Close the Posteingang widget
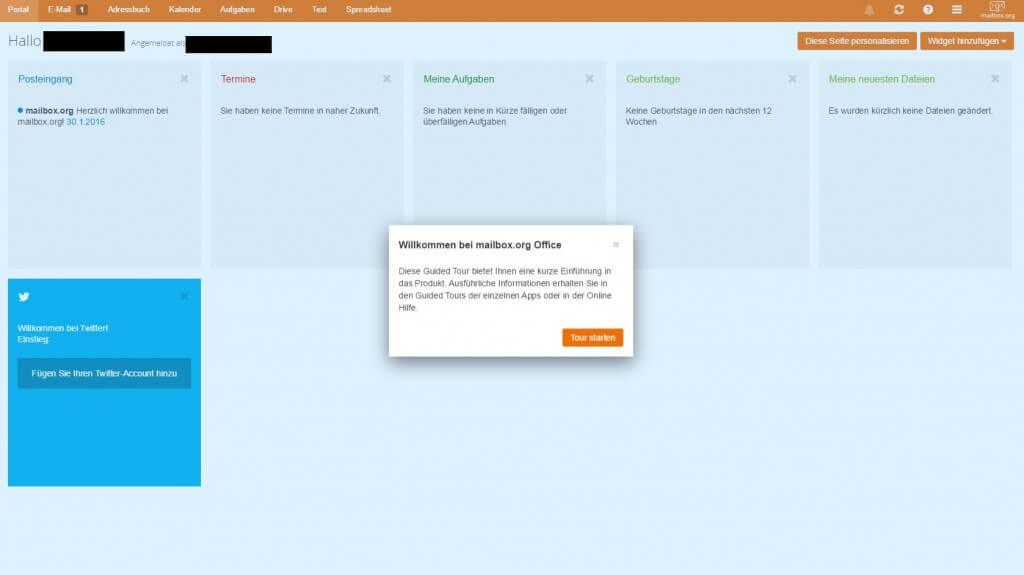The width and height of the screenshot is (1024, 575). 184,78
